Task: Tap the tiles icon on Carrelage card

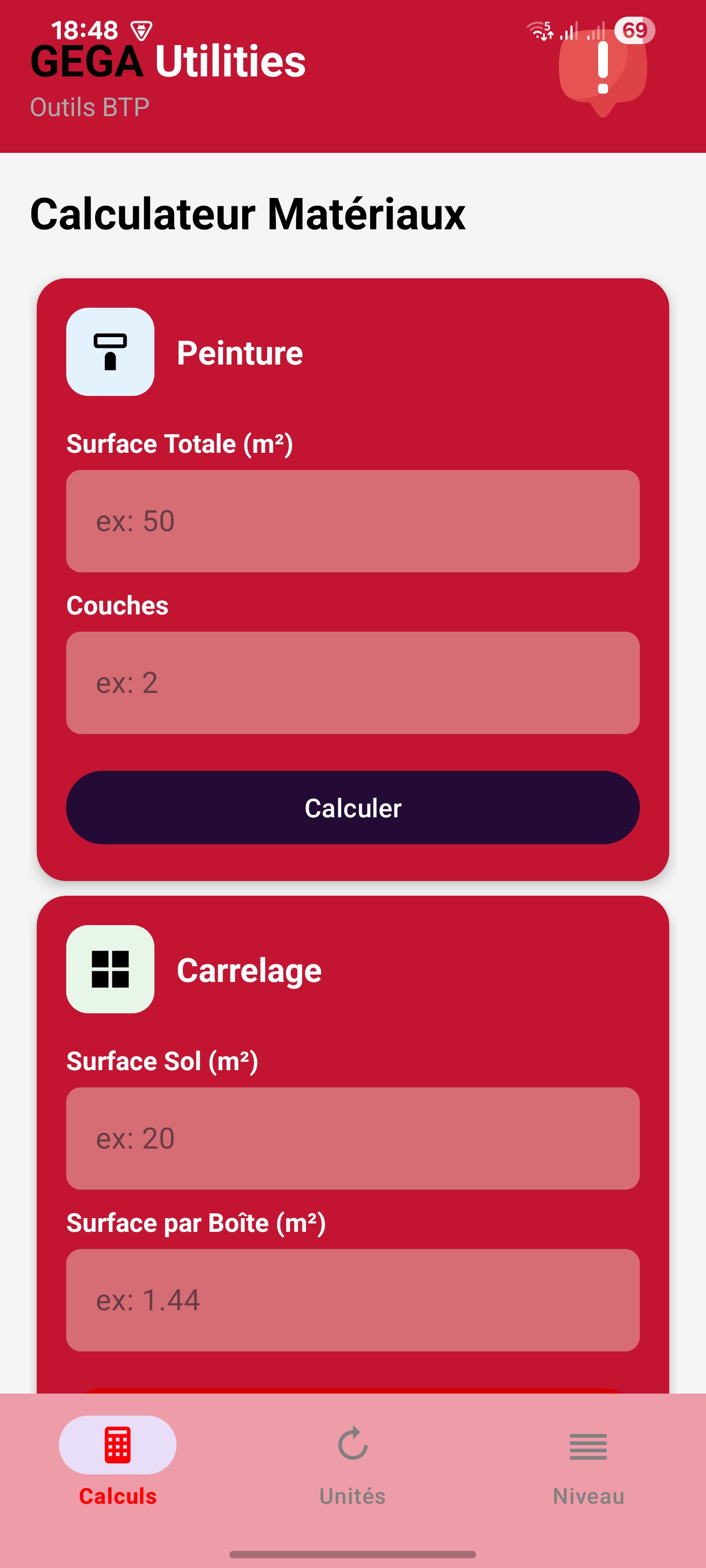Action: [x=110, y=970]
